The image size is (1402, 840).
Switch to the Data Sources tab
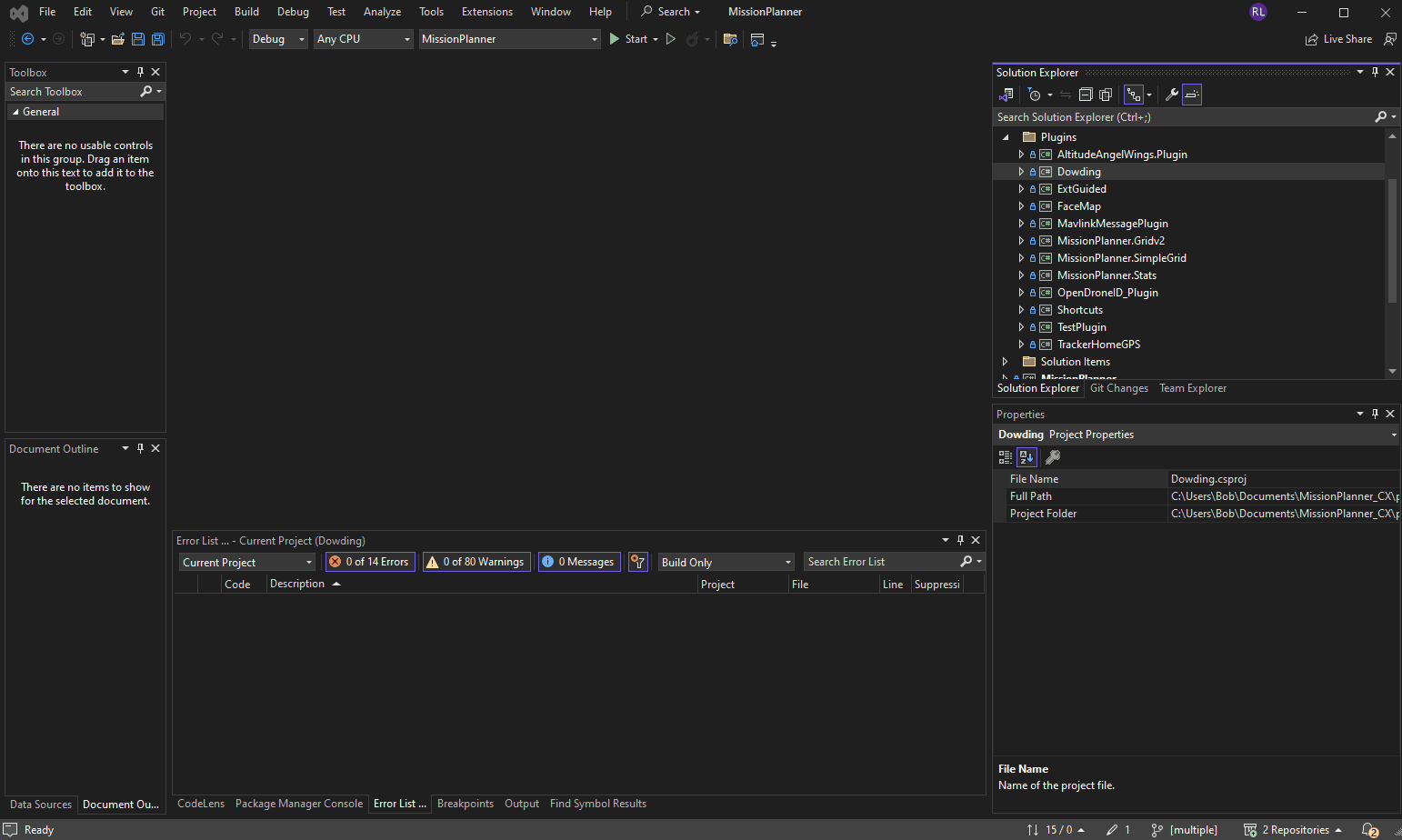pyautogui.click(x=41, y=805)
